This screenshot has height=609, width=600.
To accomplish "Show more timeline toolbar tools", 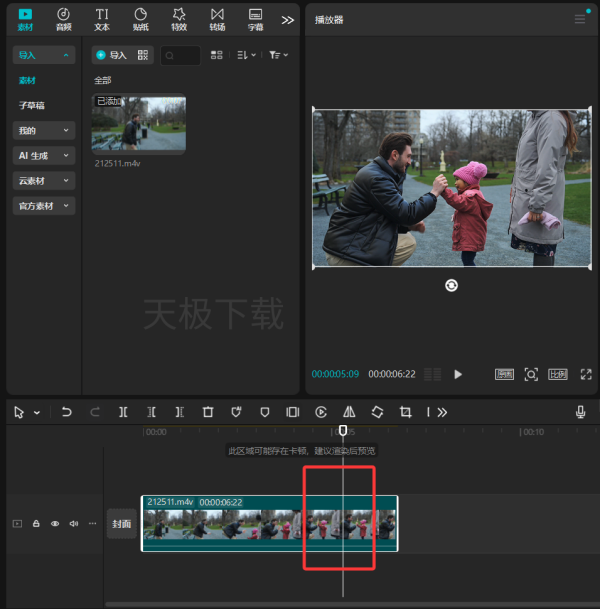I will click(x=442, y=412).
